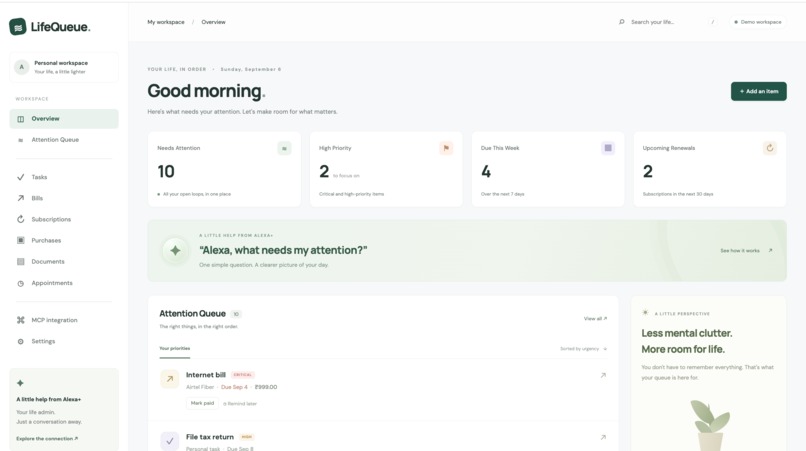Open the Subscriptions section
This screenshot has height=451, width=806.
pyautogui.click(x=64, y=219)
